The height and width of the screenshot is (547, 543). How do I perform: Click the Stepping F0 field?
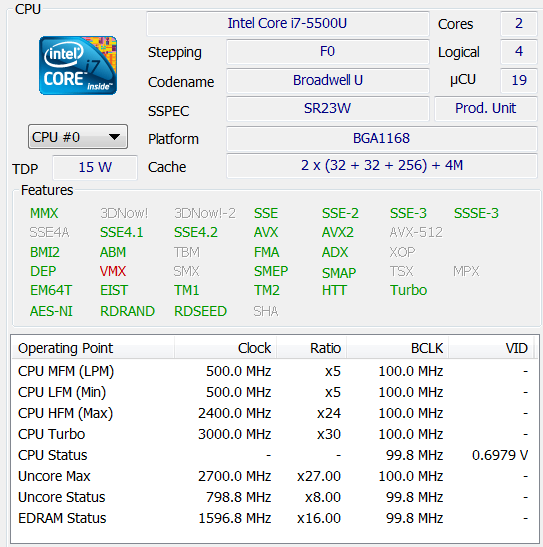[x=327, y=52]
